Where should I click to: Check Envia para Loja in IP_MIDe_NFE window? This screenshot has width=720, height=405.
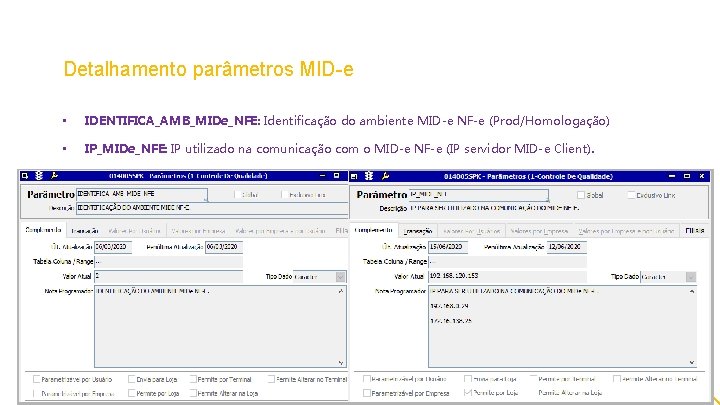(468, 379)
